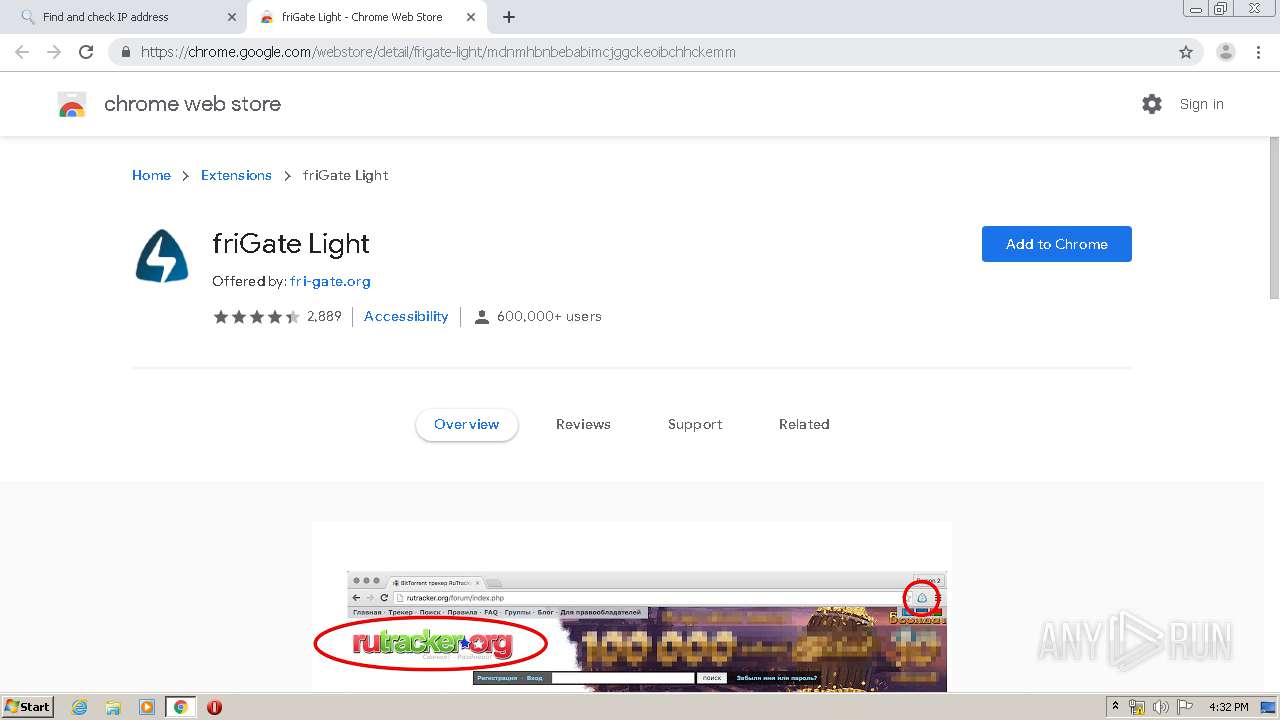Click the rutracker screenshot preview image
The width and height of the screenshot is (1280, 720).
631,606
